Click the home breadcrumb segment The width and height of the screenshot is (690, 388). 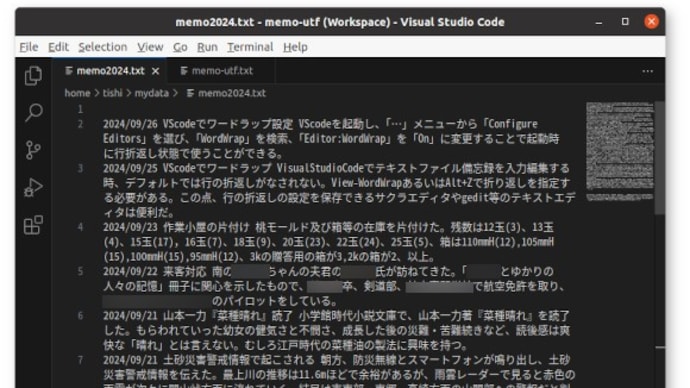[x=77, y=93]
